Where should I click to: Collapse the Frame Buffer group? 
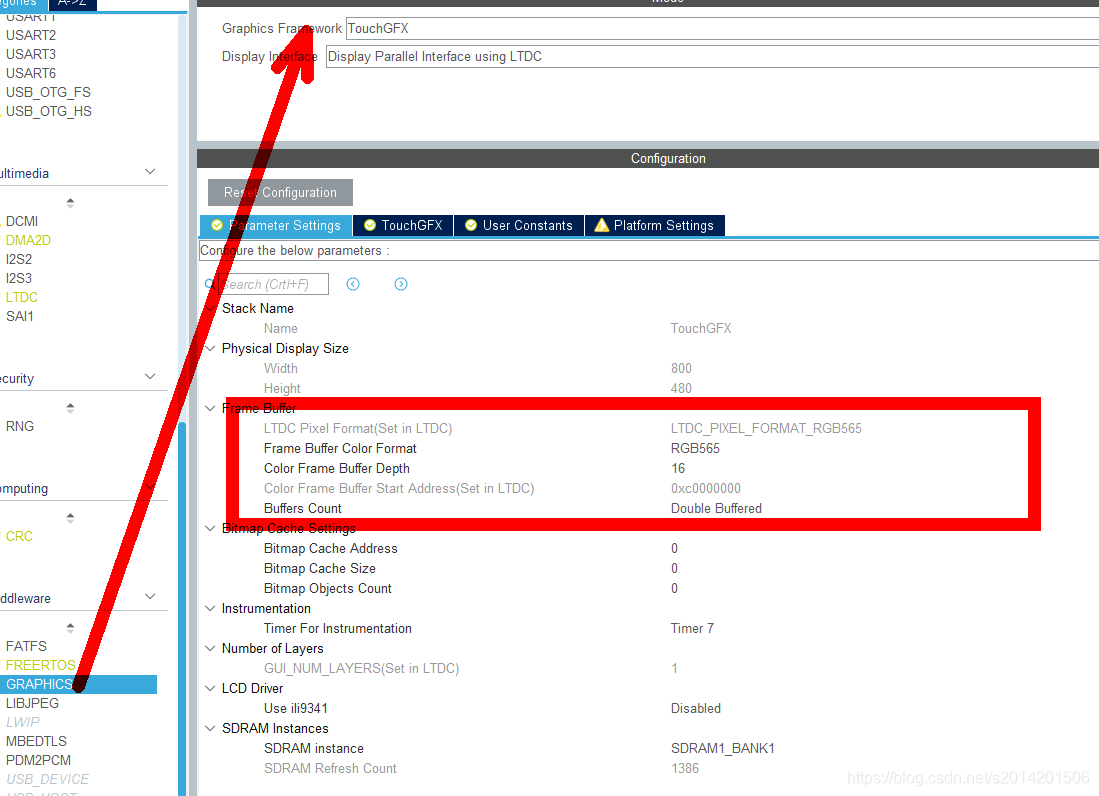[210, 408]
